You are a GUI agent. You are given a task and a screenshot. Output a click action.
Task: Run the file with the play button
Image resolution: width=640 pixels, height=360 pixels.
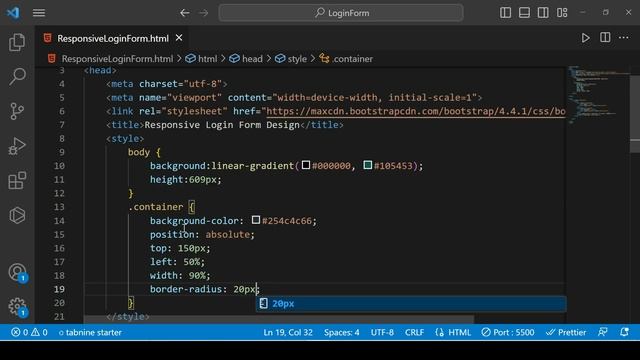point(585,38)
